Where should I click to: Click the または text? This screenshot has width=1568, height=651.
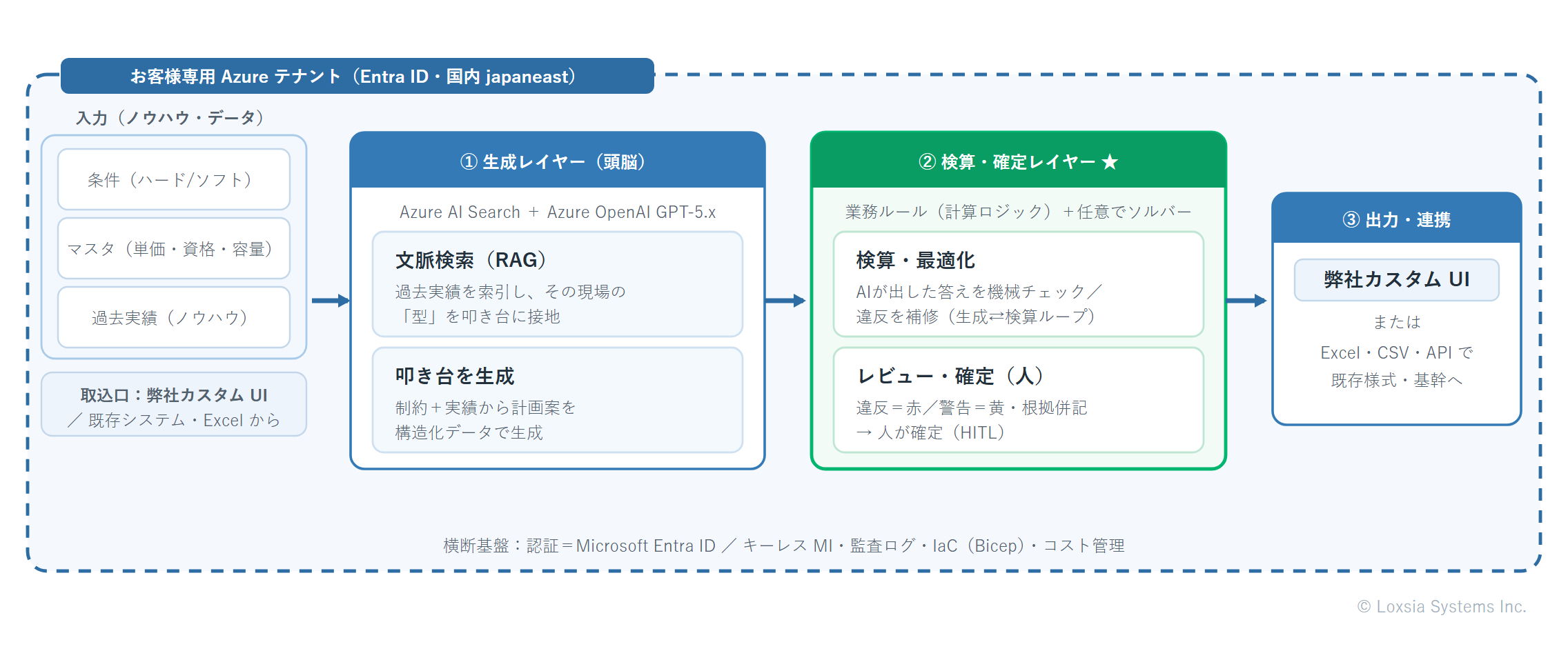coord(1397,321)
